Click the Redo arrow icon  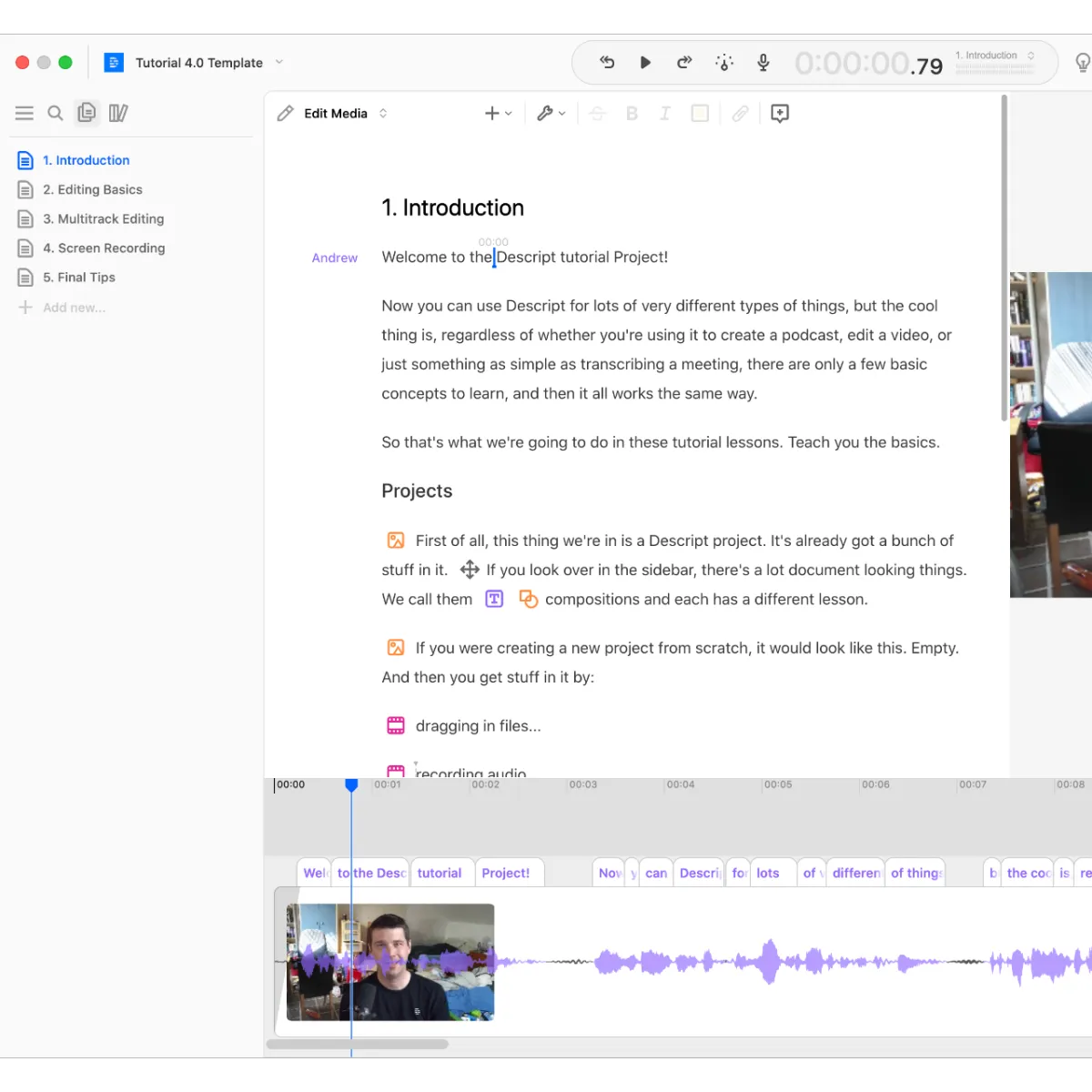pos(684,63)
